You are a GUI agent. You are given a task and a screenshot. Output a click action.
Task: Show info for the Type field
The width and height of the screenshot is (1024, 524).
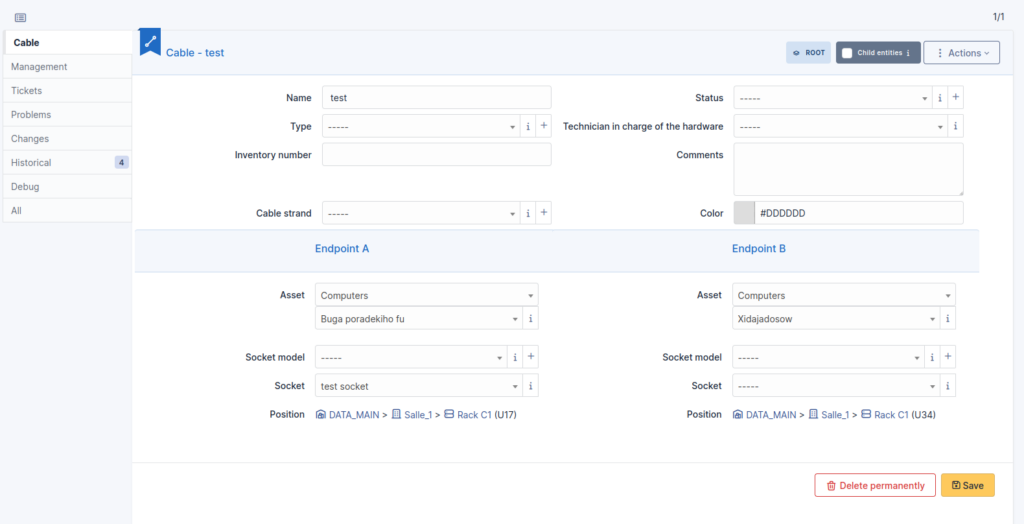pos(528,126)
